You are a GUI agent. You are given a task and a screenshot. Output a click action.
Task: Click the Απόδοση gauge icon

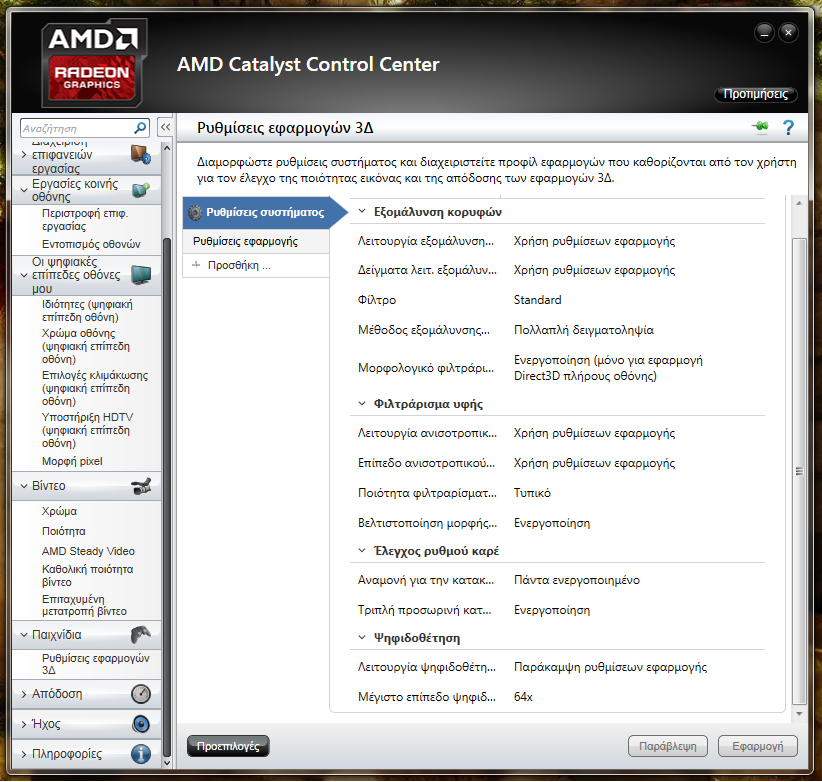click(x=140, y=694)
